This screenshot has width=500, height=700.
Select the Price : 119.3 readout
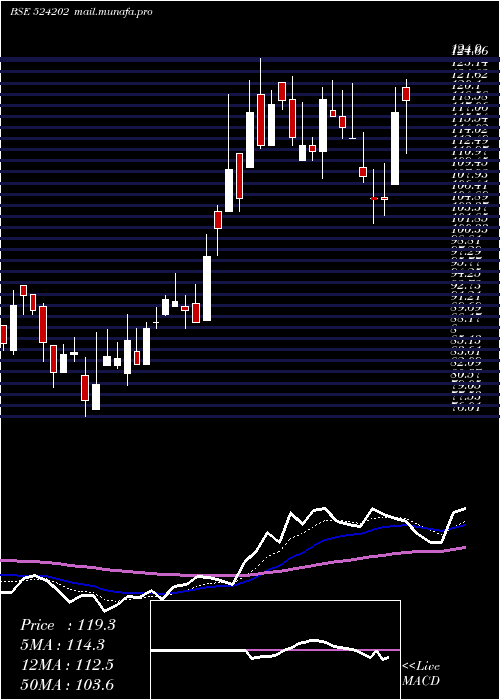coord(68,625)
